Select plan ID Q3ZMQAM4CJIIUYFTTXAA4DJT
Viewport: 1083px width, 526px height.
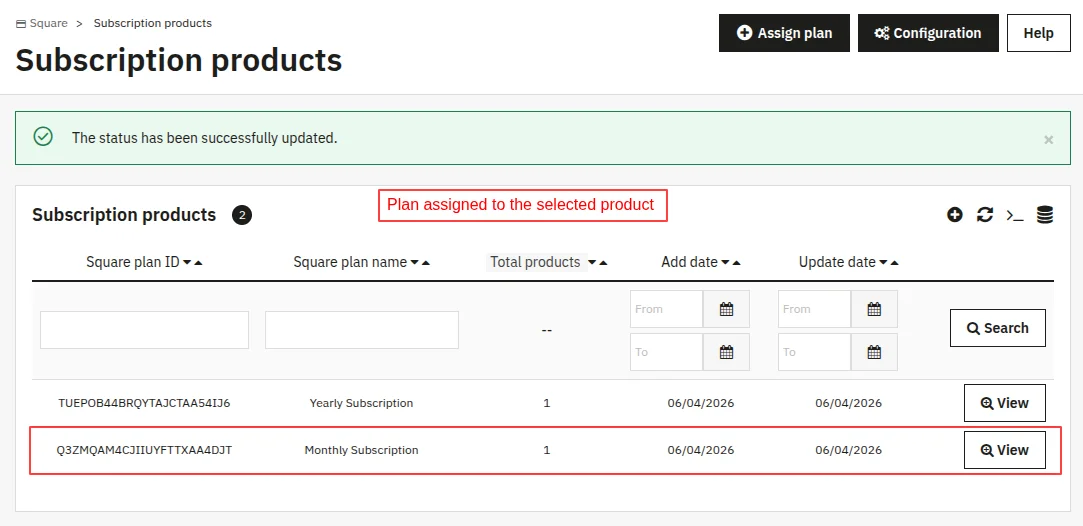coord(144,450)
